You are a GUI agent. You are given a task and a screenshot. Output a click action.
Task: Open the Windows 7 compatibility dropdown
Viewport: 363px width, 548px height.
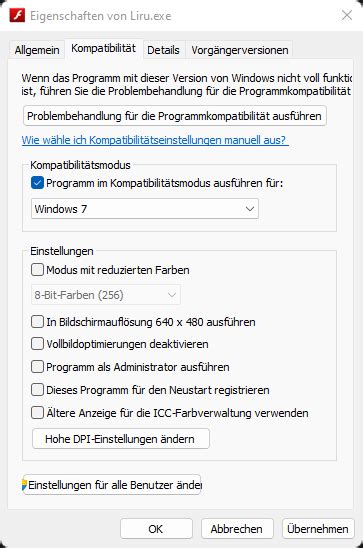pyautogui.click(x=145, y=209)
